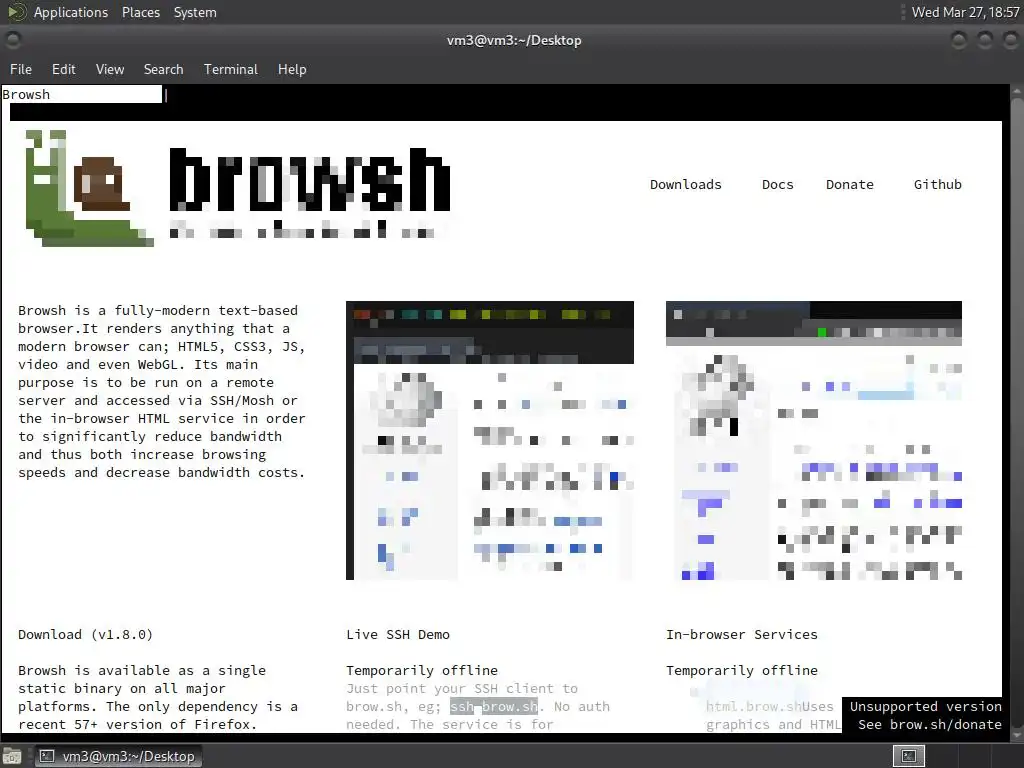
Task: Click the Docs link on Browsh page
Action: coord(777,184)
